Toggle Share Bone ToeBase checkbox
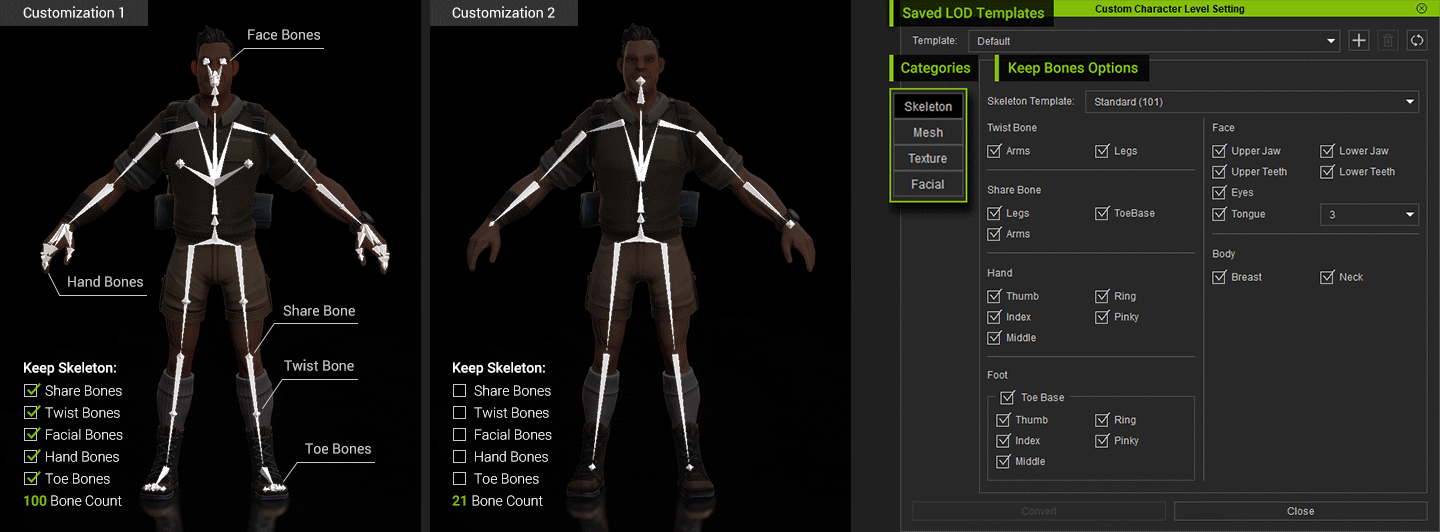Screen dimensions: 1440x532 pyautogui.click(x=1102, y=213)
